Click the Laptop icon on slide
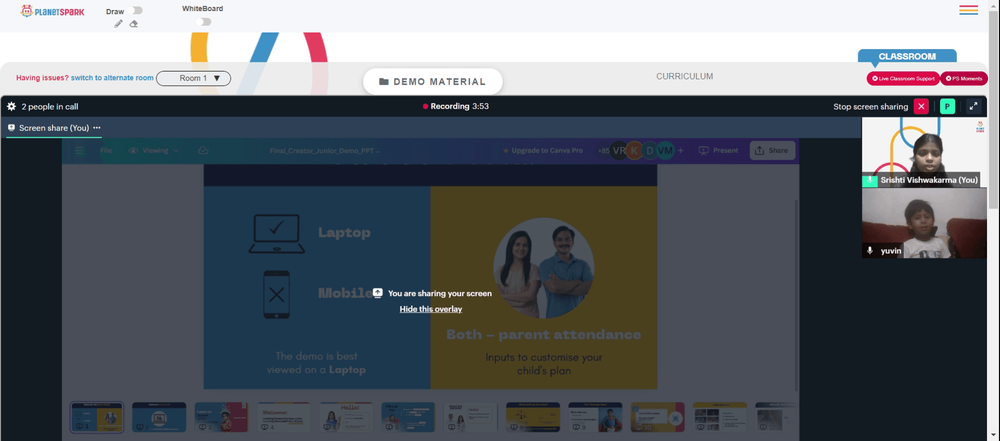The image size is (1000, 441). tap(276, 234)
